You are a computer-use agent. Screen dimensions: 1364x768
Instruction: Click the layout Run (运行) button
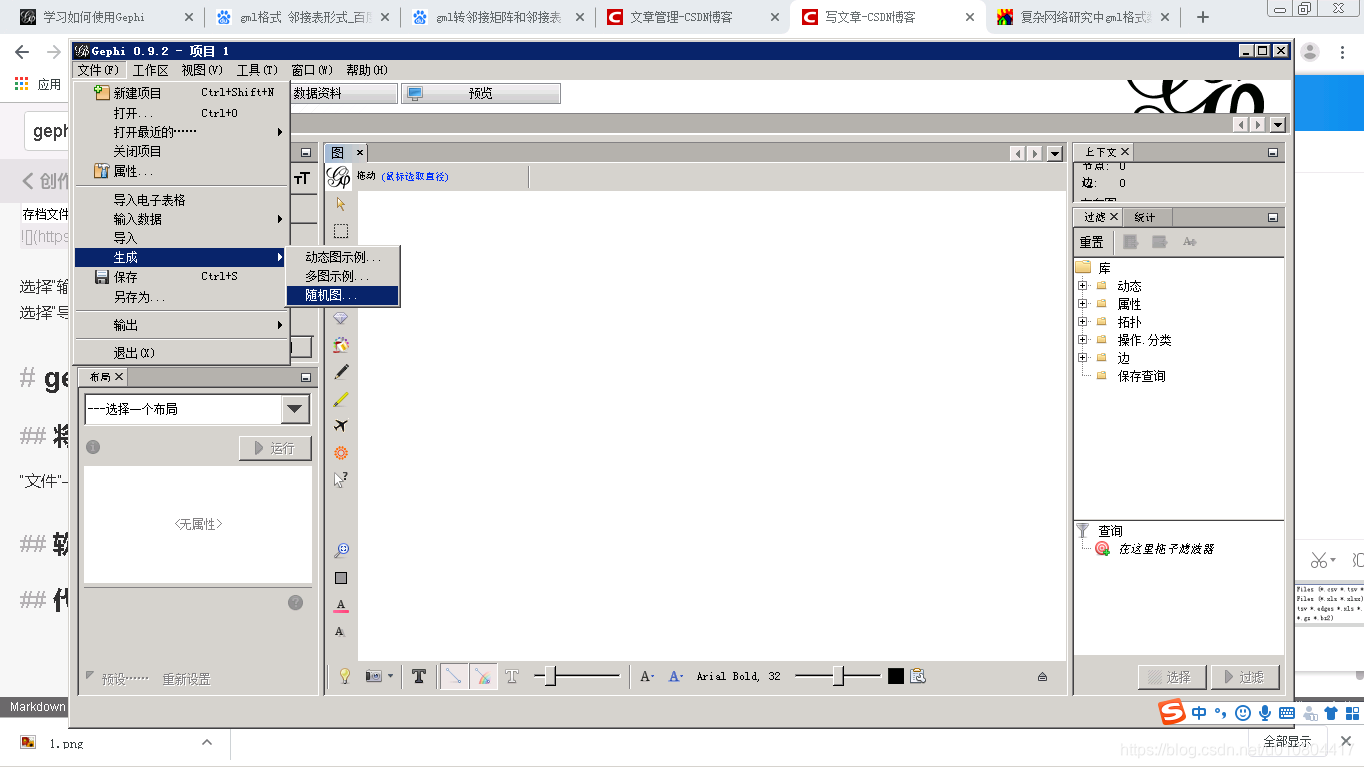click(275, 448)
